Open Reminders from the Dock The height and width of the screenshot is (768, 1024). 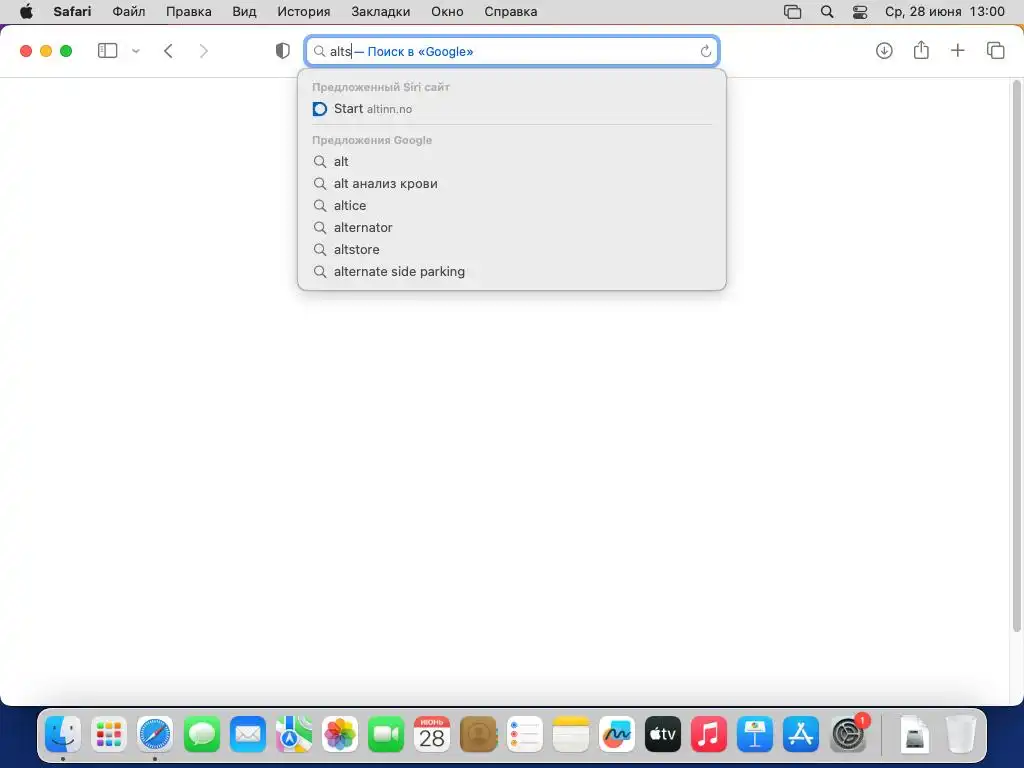pos(524,734)
